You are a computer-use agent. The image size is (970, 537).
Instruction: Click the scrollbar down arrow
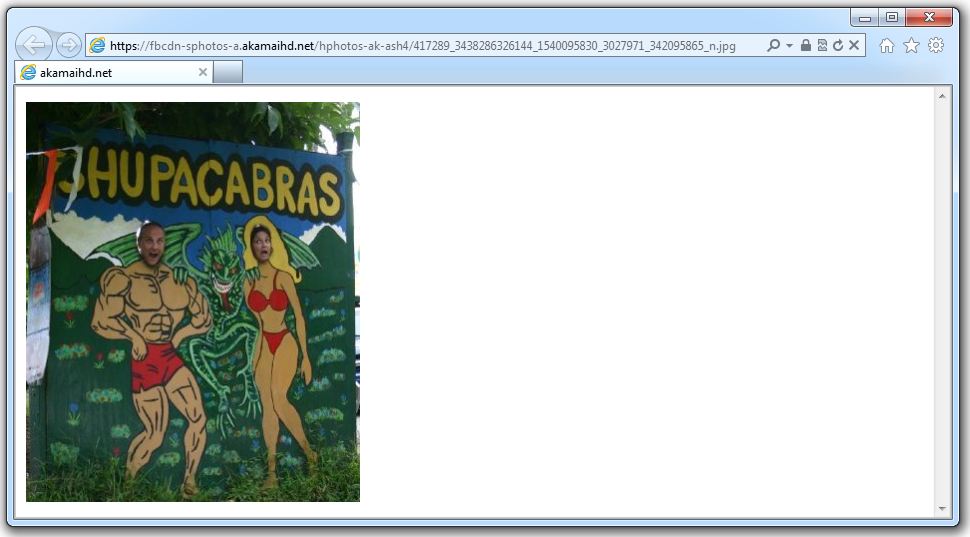pyautogui.click(x=942, y=509)
